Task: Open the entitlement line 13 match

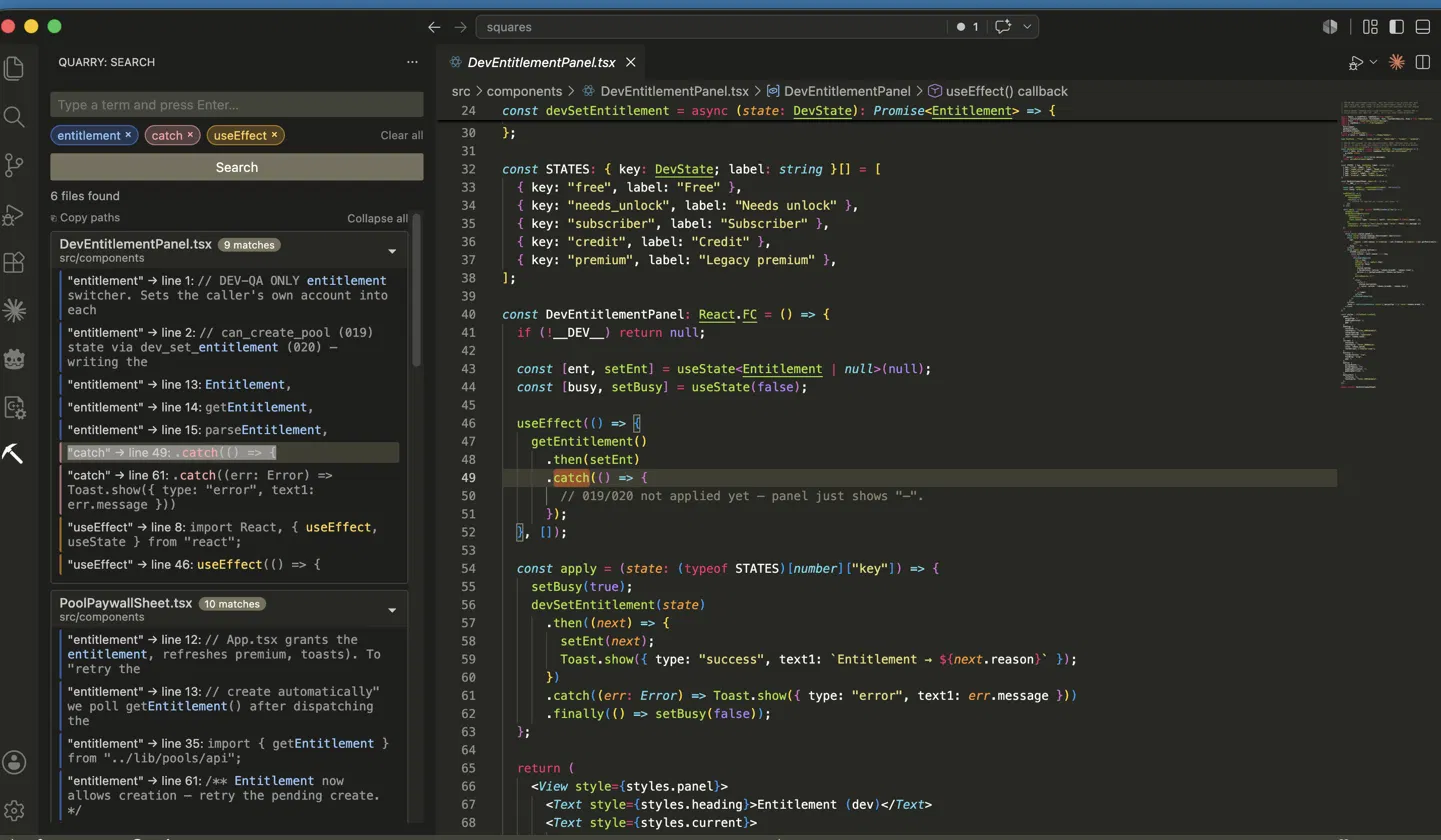Action: 229,385
